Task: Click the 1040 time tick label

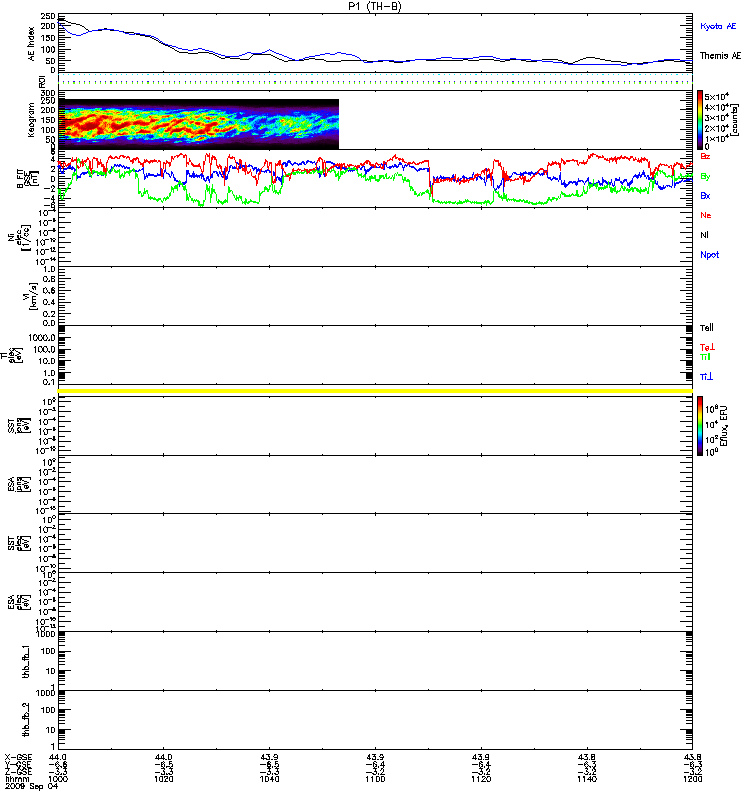Action: point(269,779)
